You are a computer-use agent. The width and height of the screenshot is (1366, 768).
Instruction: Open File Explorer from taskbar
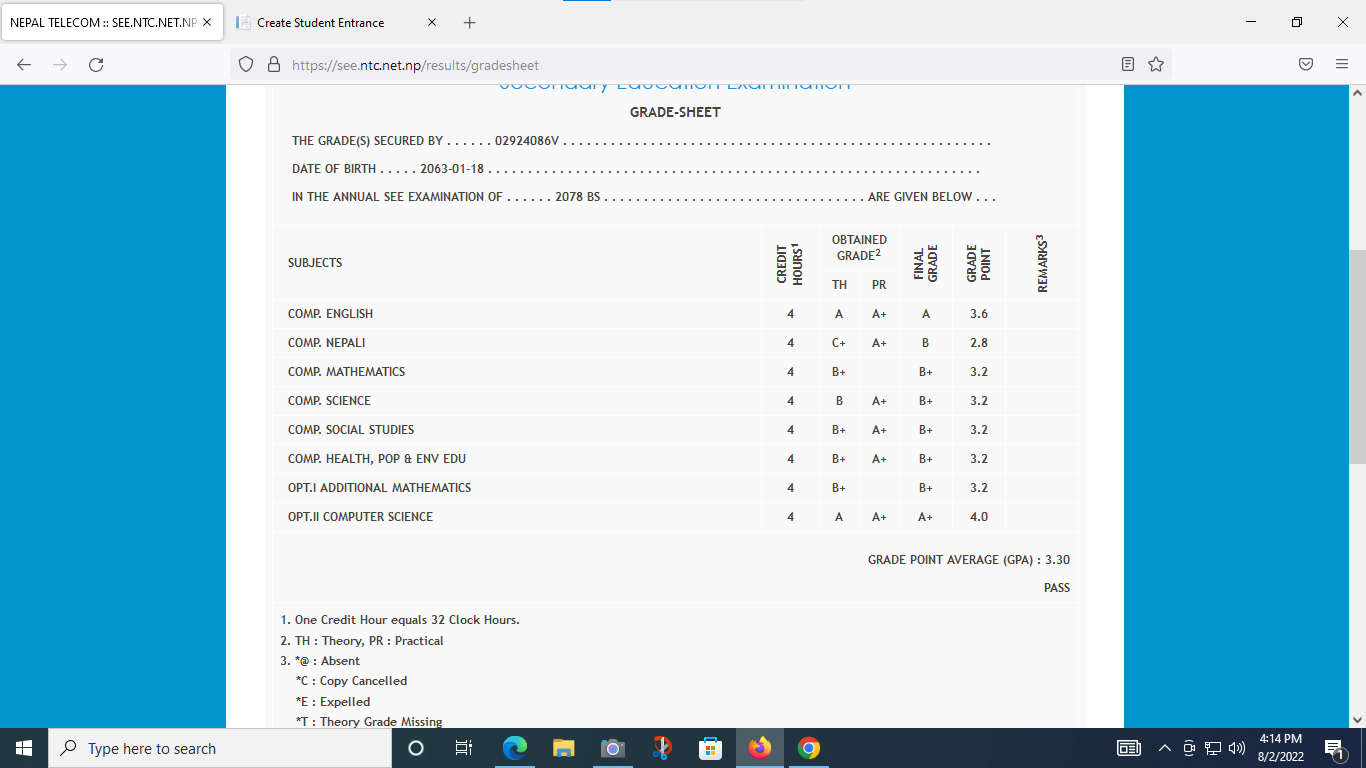(x=564, y=748)
